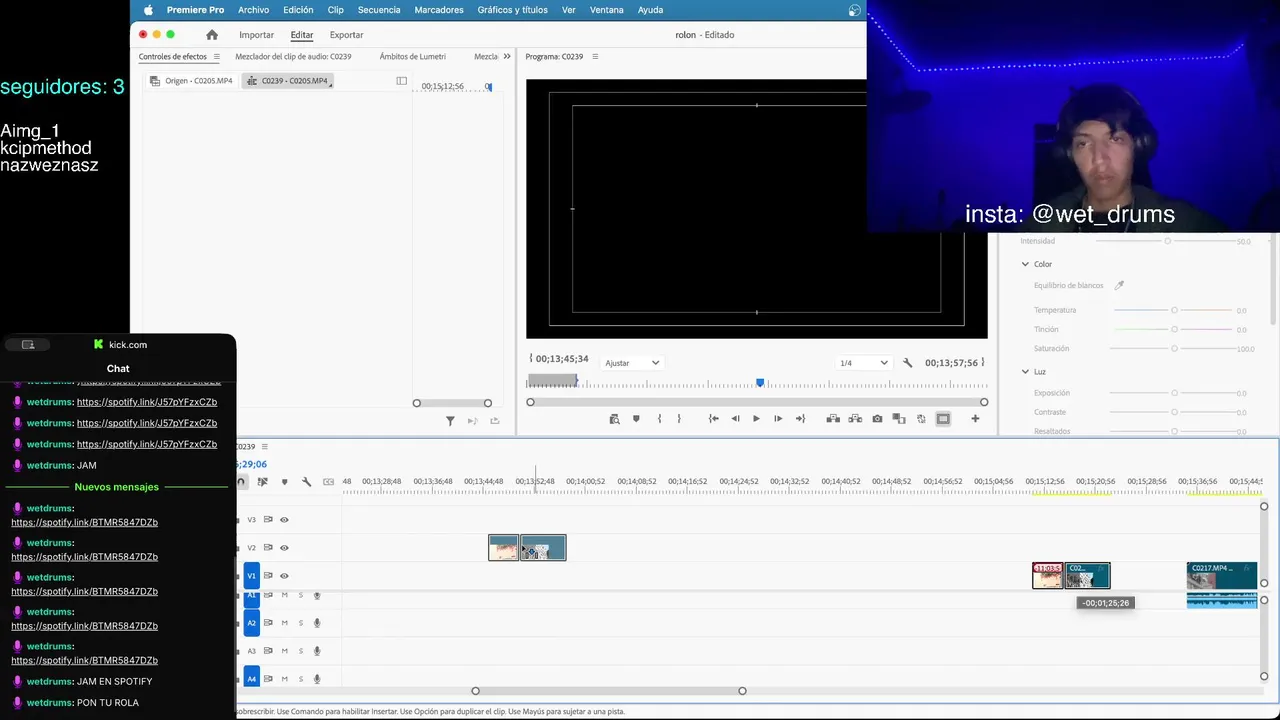Viewport: 1280px width, 720px height.
Task: Toggle Linked Selection in timeline
Action: click(x=262, y=482)
